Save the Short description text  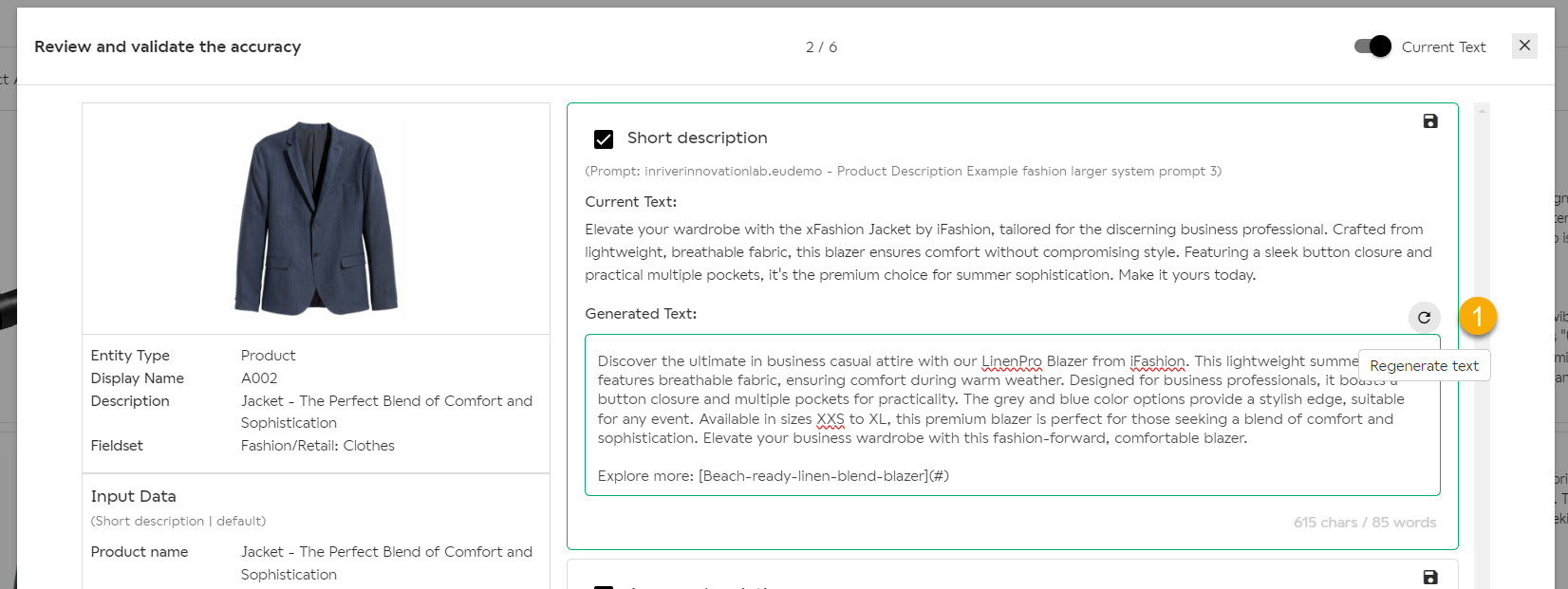point(1430,121)
